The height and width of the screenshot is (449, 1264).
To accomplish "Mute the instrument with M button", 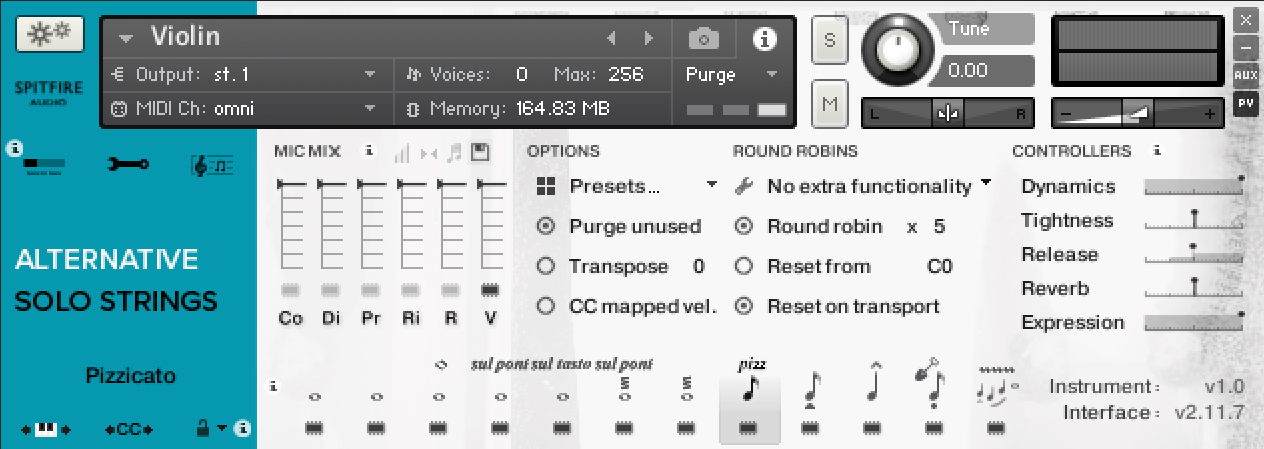I will (829, 103).
